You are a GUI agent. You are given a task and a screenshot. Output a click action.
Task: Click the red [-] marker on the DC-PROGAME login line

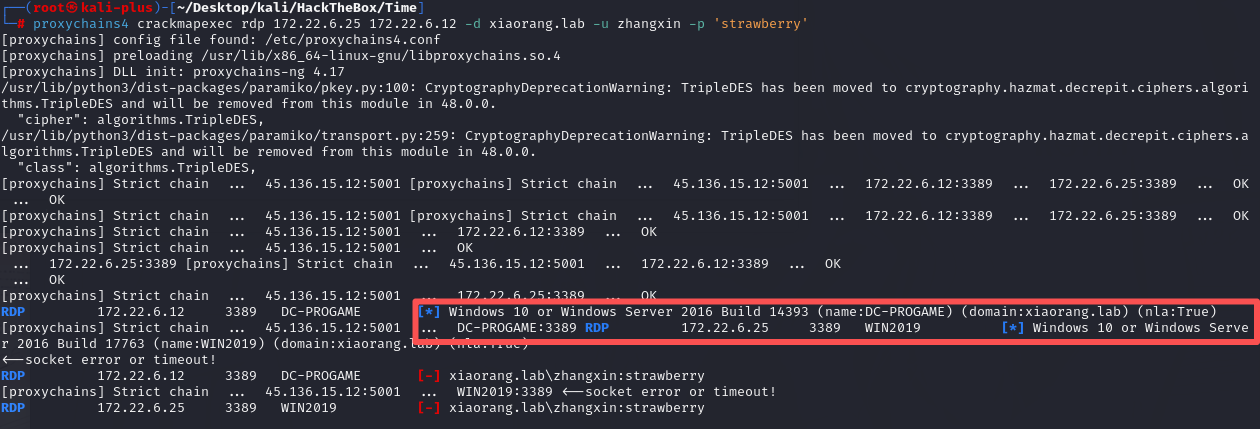point(429,375)
